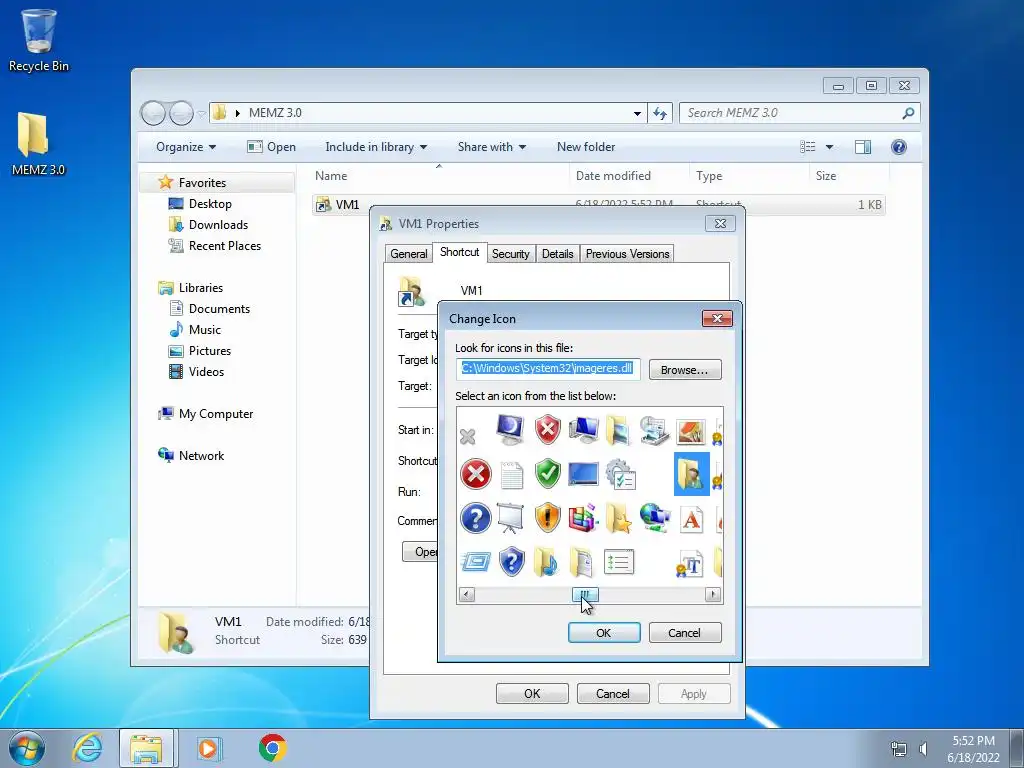Screen dimensions: 1024x768
Task: Select the globe network computers icon
Action: [654, 519]
